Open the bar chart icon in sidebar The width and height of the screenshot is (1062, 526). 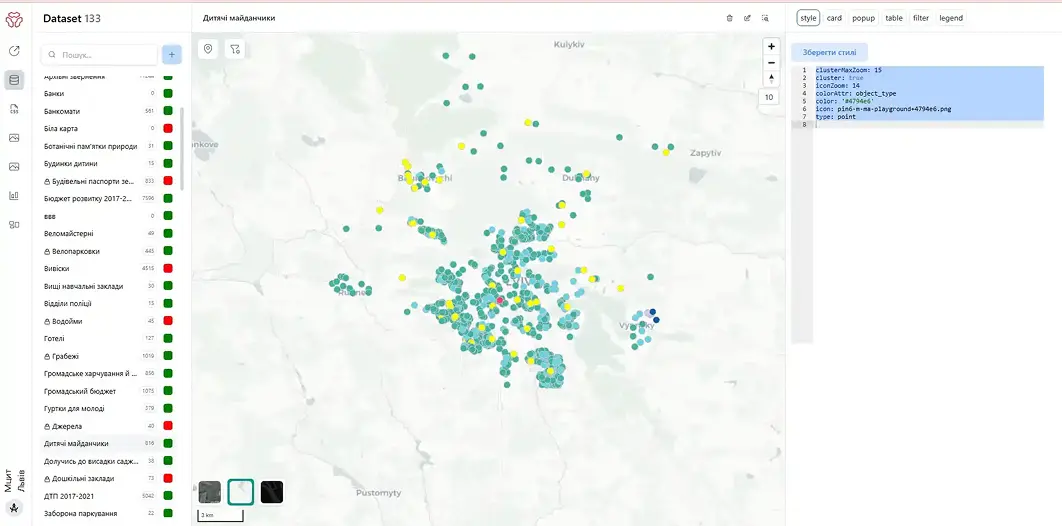pyautogui.click(x=14, y=196)
